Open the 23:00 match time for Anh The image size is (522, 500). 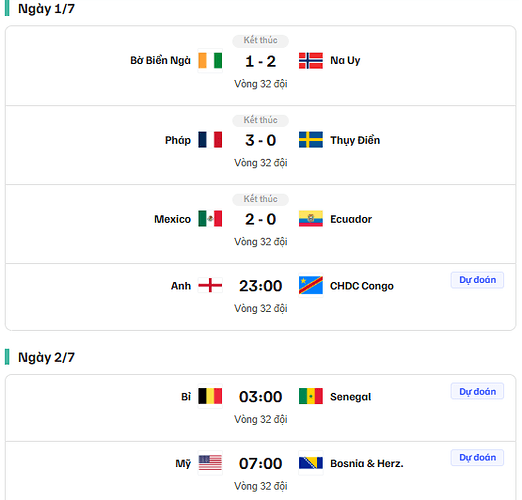click(260, 286)
